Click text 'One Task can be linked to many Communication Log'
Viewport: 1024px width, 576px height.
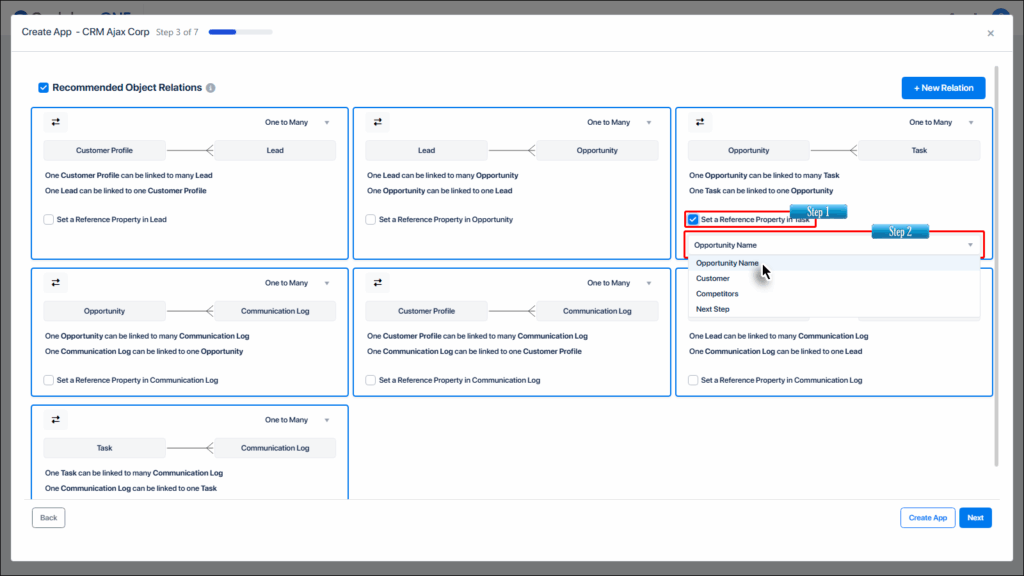[134, 473]
